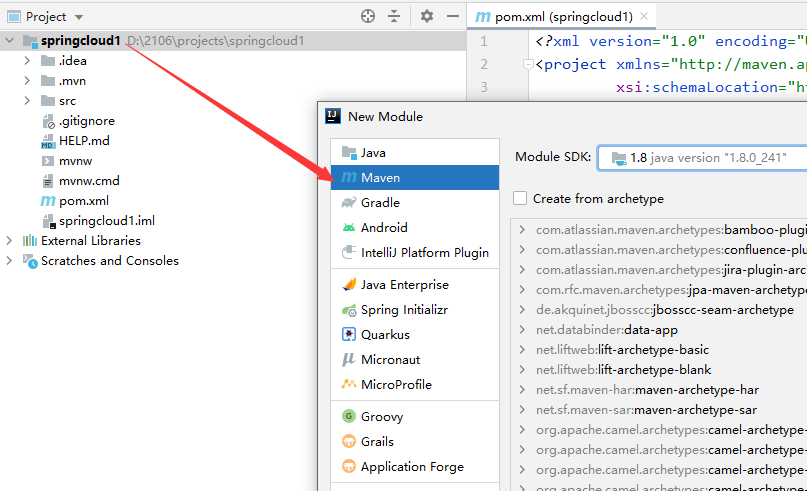Enable Create from archetype checkbox

(520, 198)
